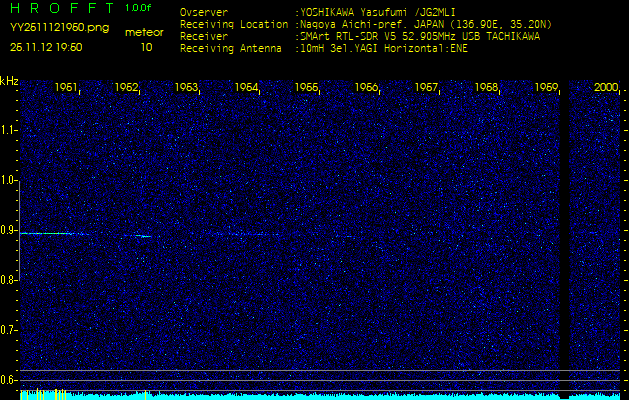Select the 0.7 kHz frequency axis label
The width and height of the screenshot is (629, 400).
(8, 330)
